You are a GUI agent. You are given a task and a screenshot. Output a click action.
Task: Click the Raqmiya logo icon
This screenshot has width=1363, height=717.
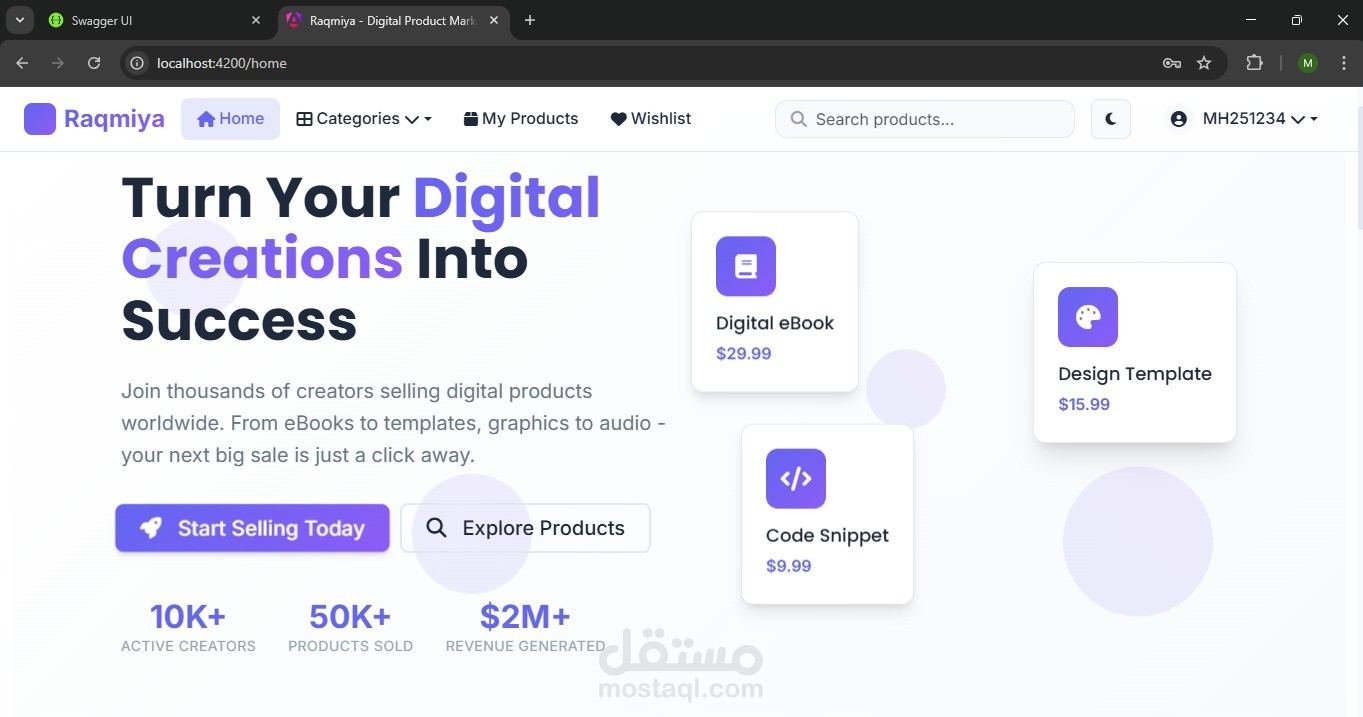[40, 119]
